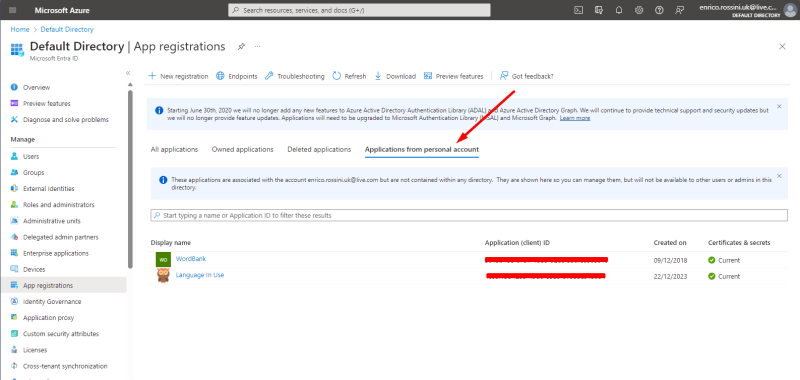This screenshot has width=800, height=380.
Task: Click the Default Directory grid icon
Action: tap(17, 49)
